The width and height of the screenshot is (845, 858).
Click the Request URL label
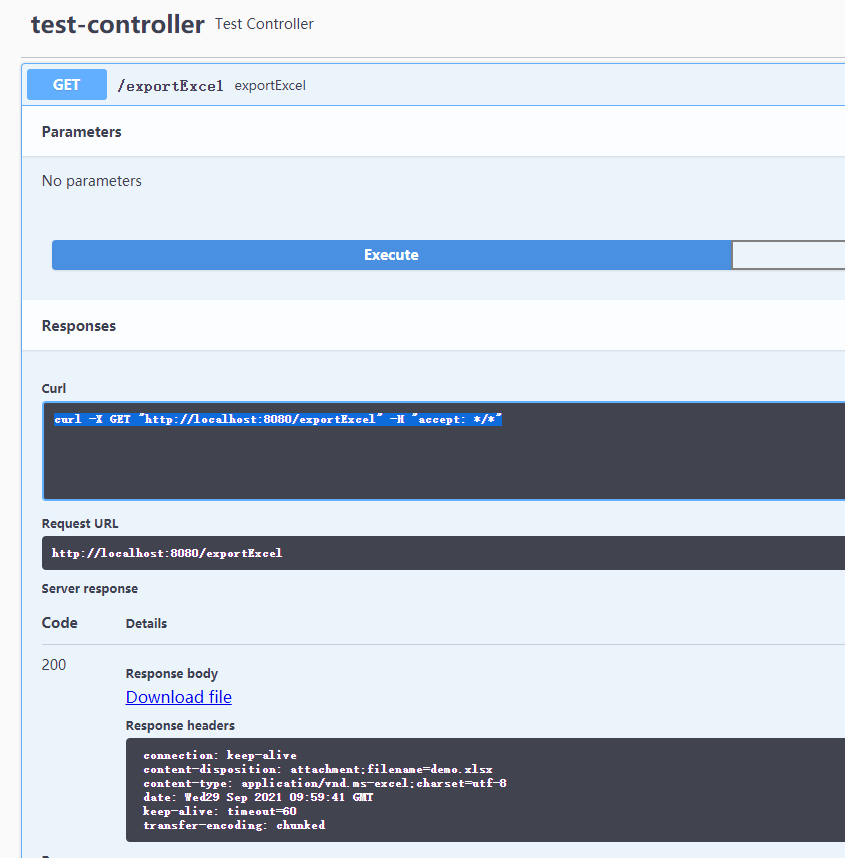tap(80, 524)
